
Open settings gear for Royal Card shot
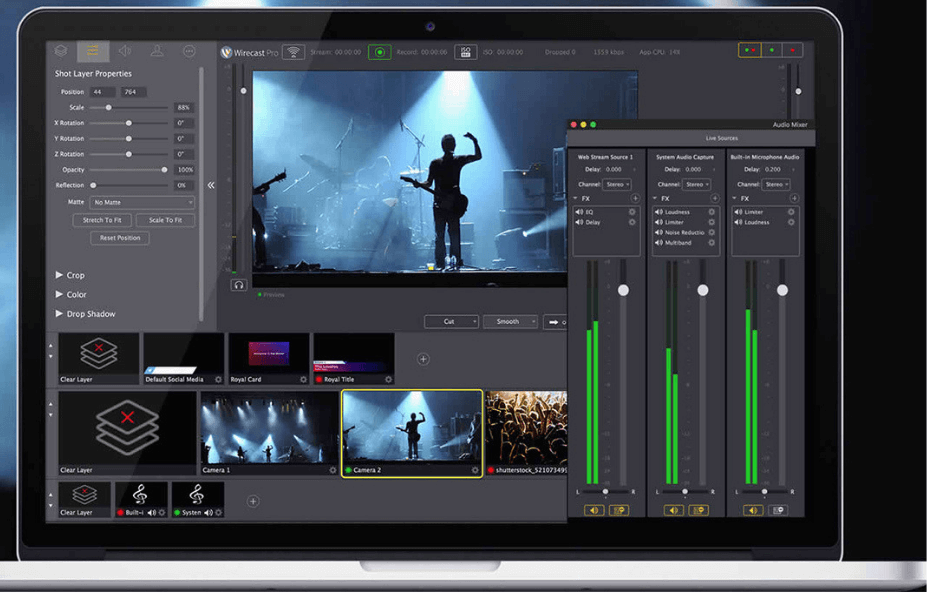(303, 380)
